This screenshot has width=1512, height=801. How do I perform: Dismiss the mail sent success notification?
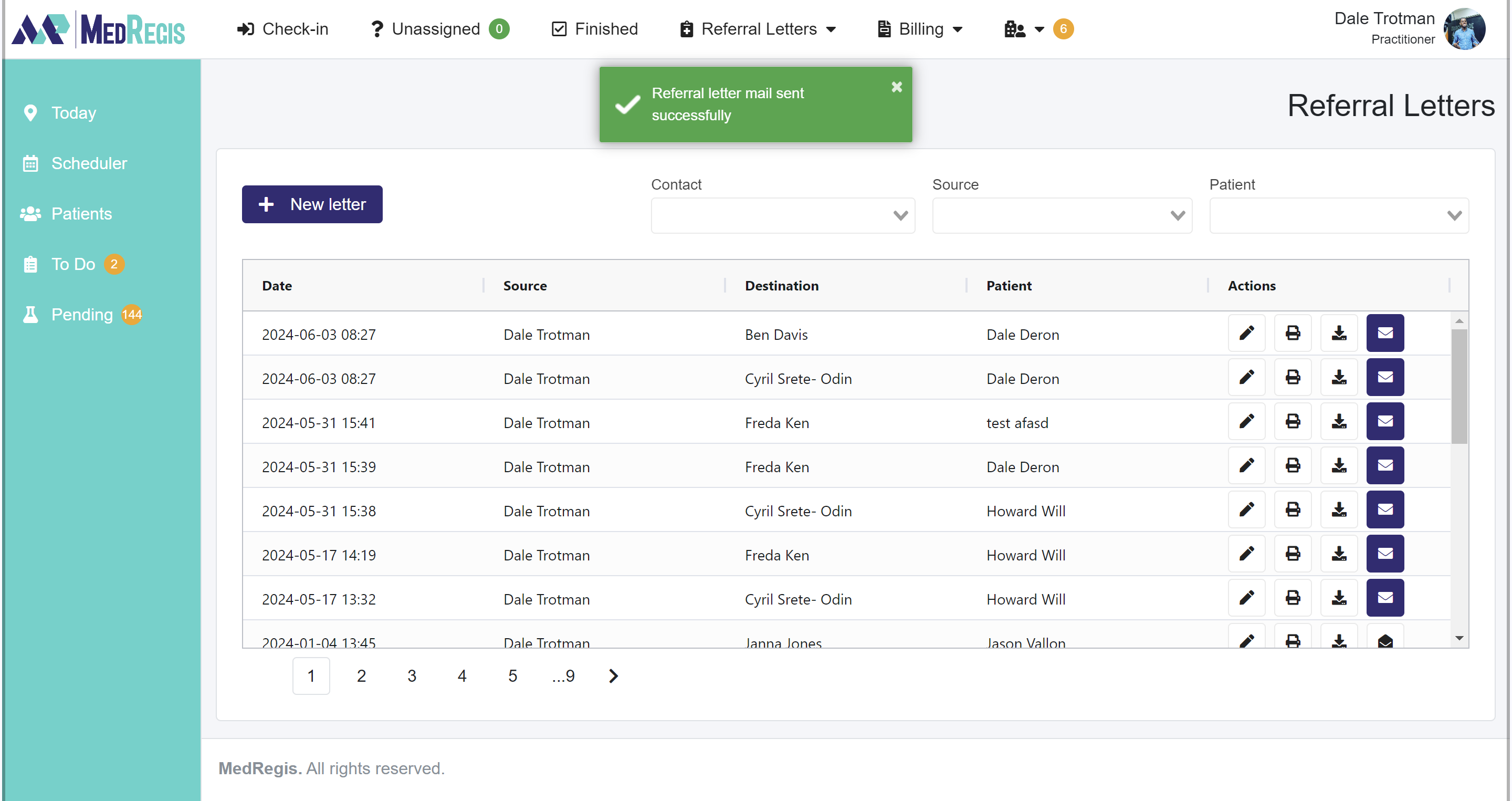pyautogui.click(x=896, y=87)
